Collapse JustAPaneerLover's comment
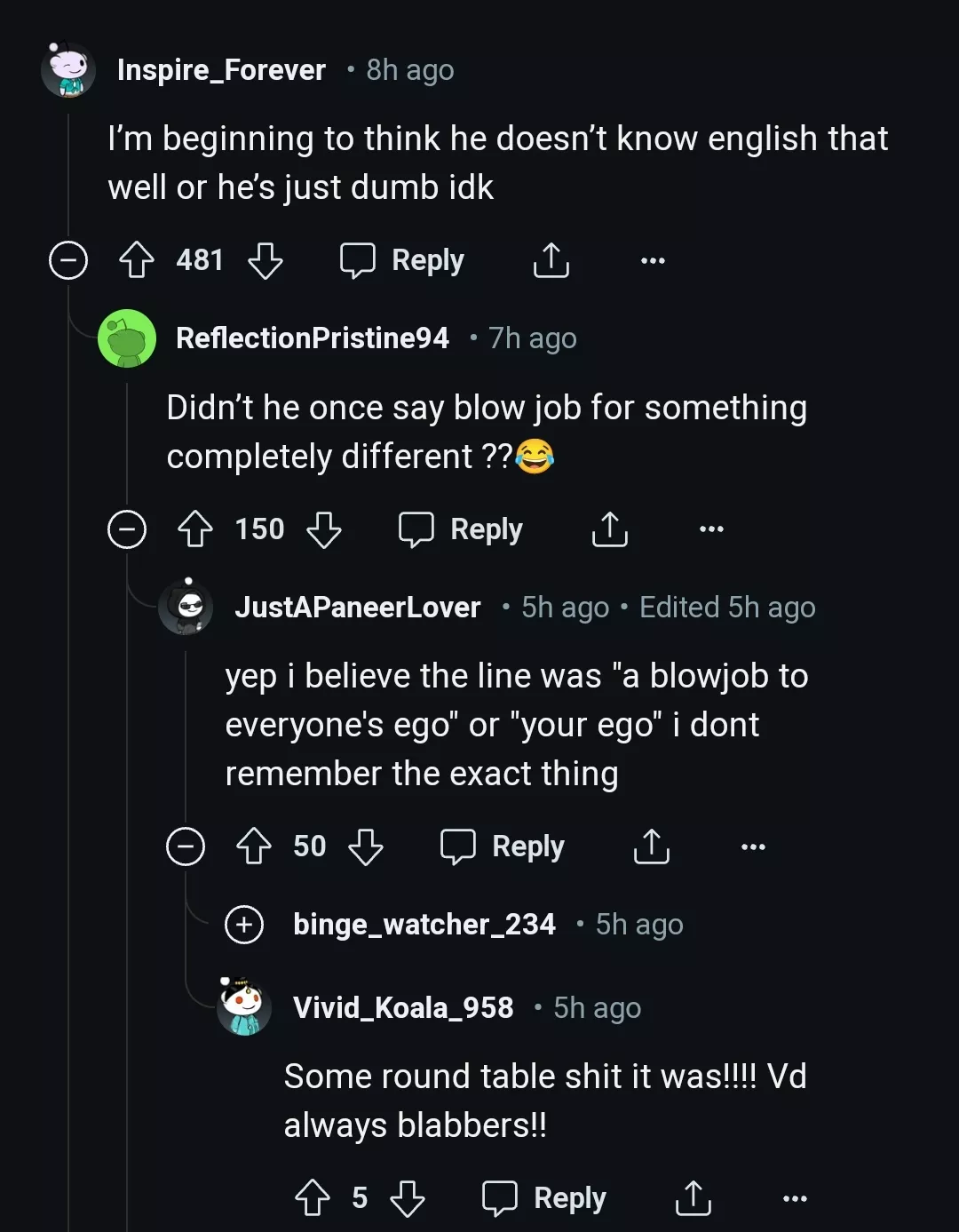Image resolution: width=959 pixels, height=1232 pixels. click(185, 847)
